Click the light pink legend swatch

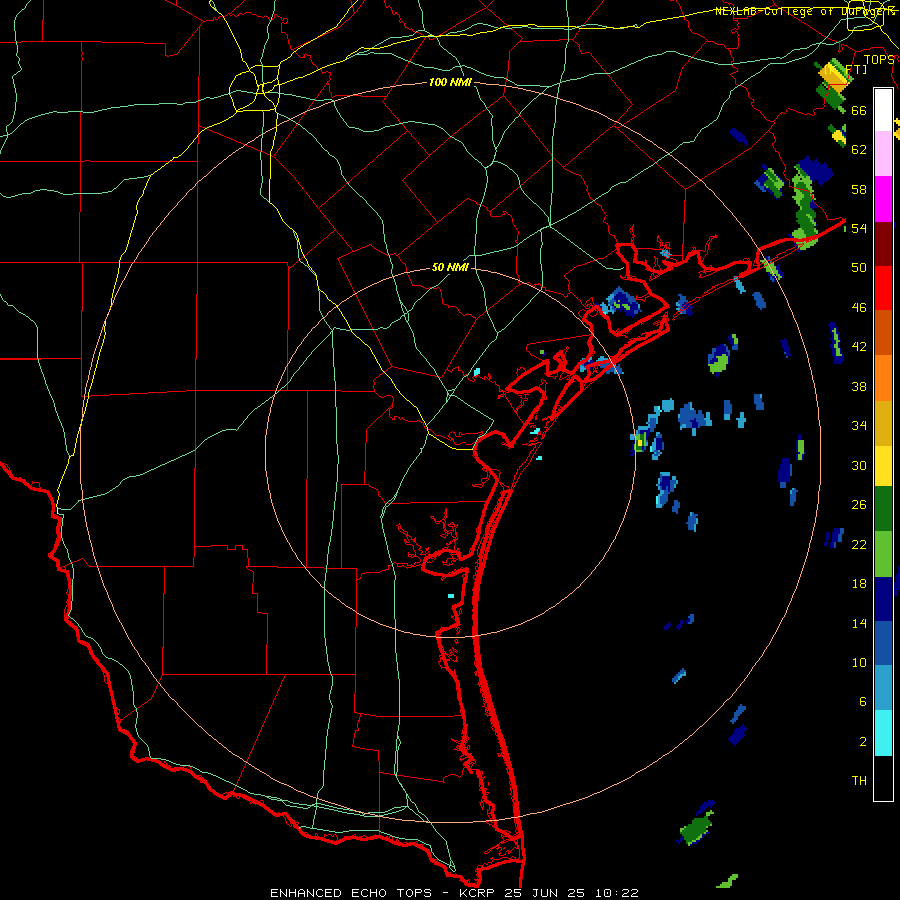pos(883,154)
